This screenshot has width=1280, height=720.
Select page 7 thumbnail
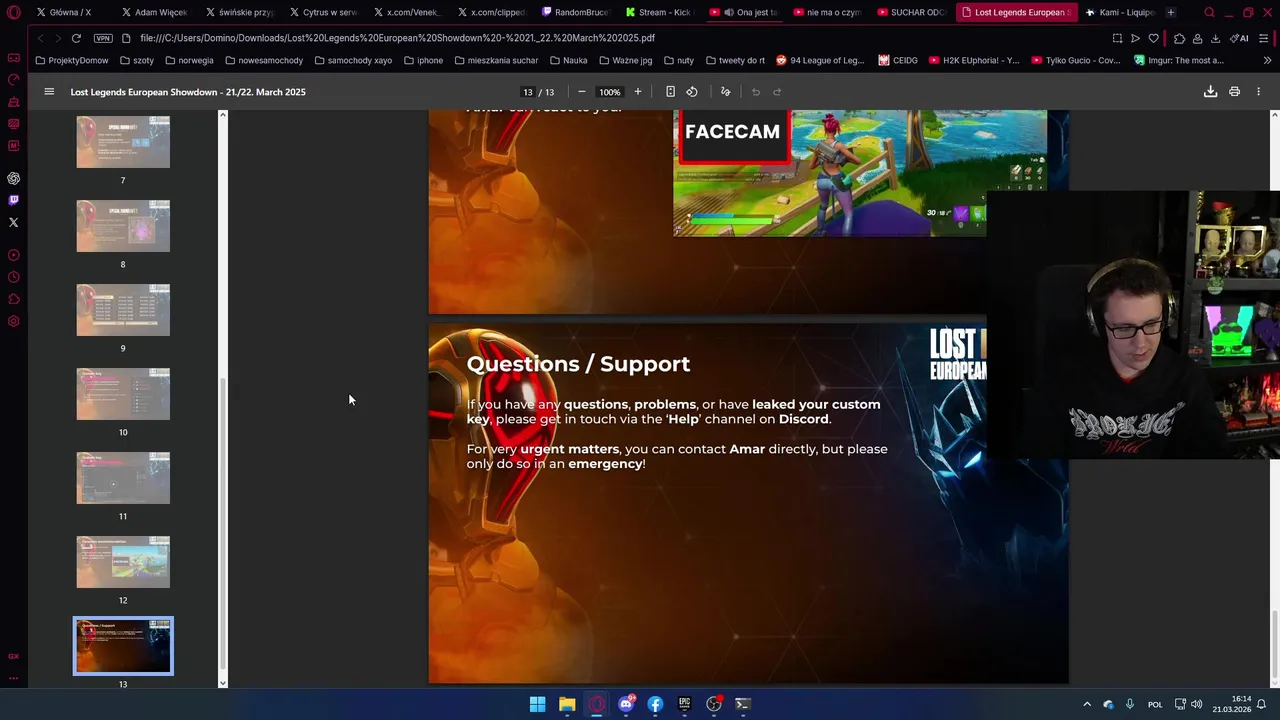point(123,141)
